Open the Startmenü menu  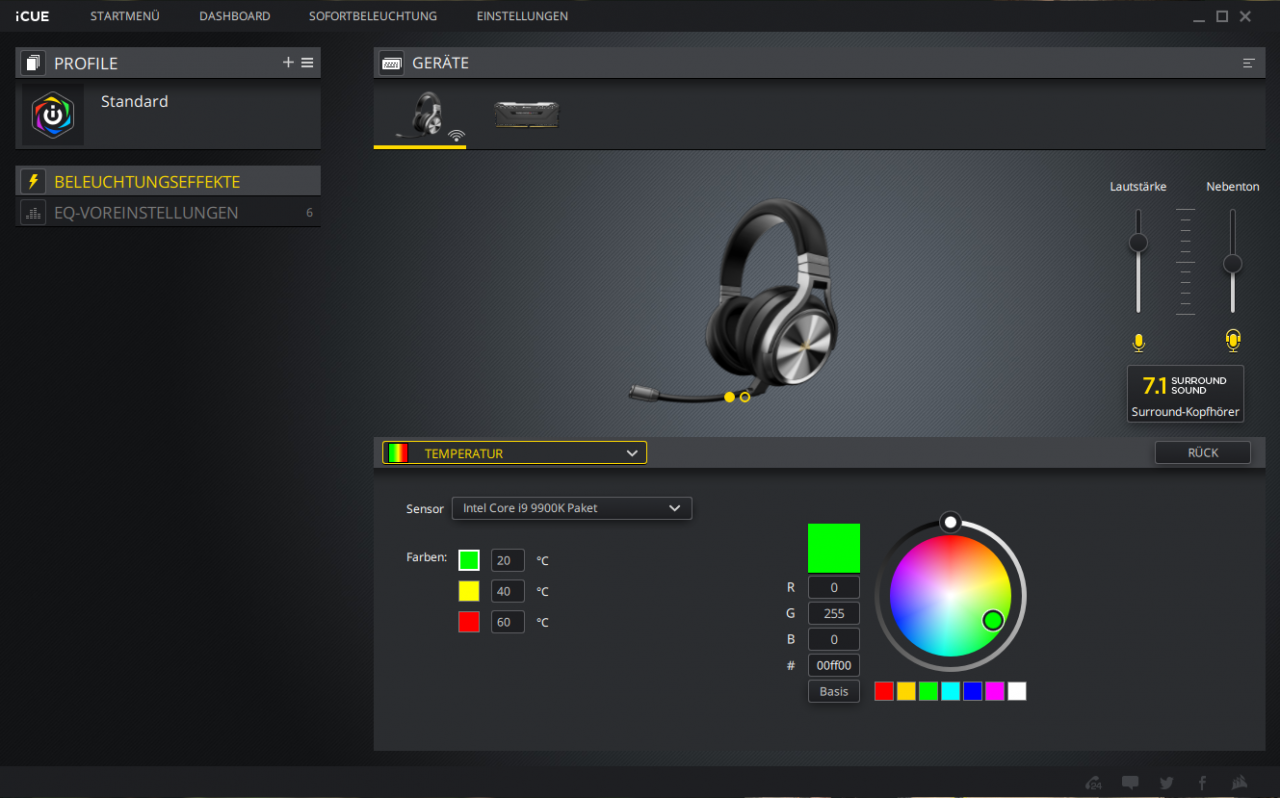point(125,16)
